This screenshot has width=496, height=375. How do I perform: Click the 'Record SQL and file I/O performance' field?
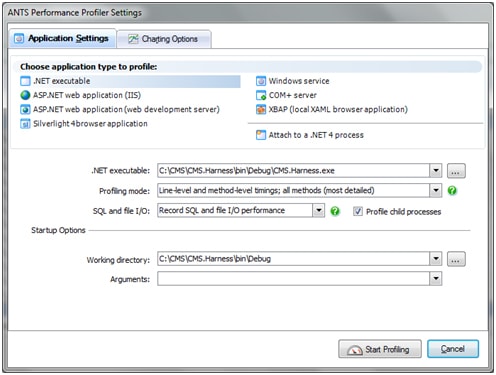click(x=235, y=210)
